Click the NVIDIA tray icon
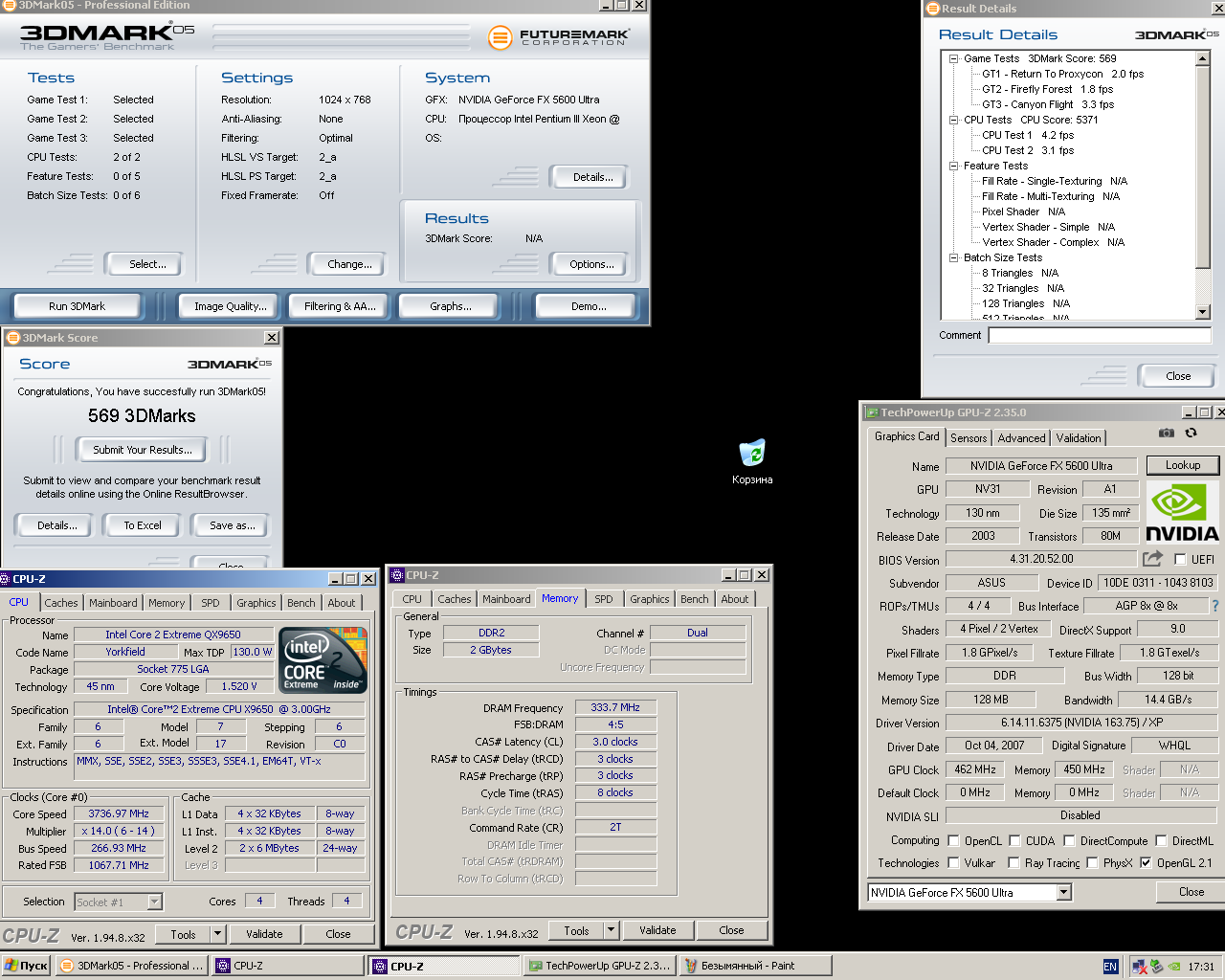Viewport: 1225px width, 980px height. 1174,967
